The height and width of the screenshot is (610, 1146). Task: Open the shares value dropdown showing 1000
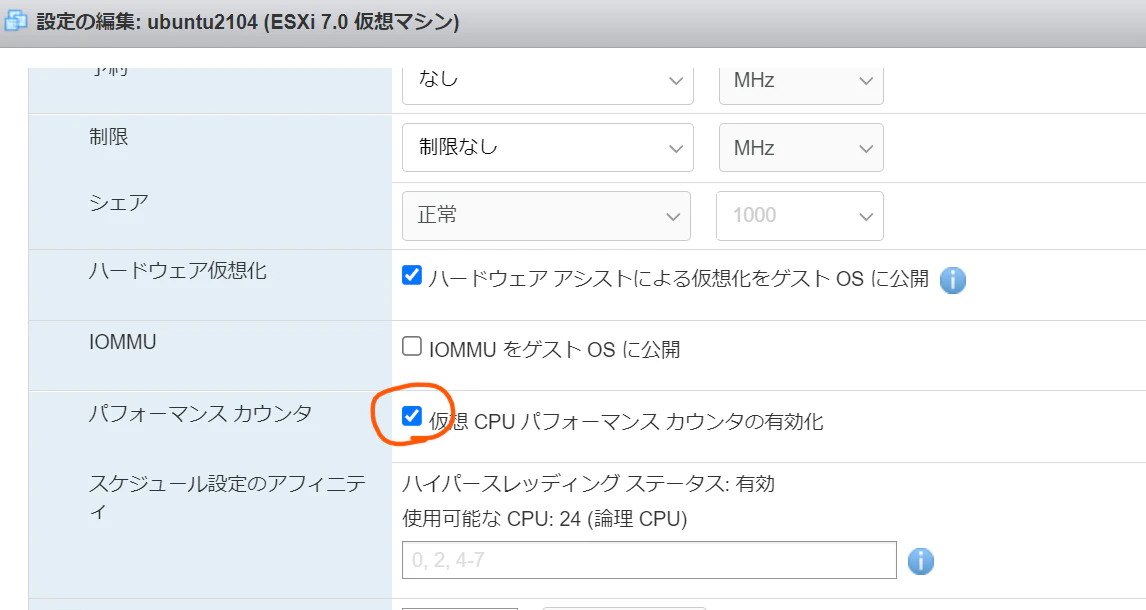point(800,216)
